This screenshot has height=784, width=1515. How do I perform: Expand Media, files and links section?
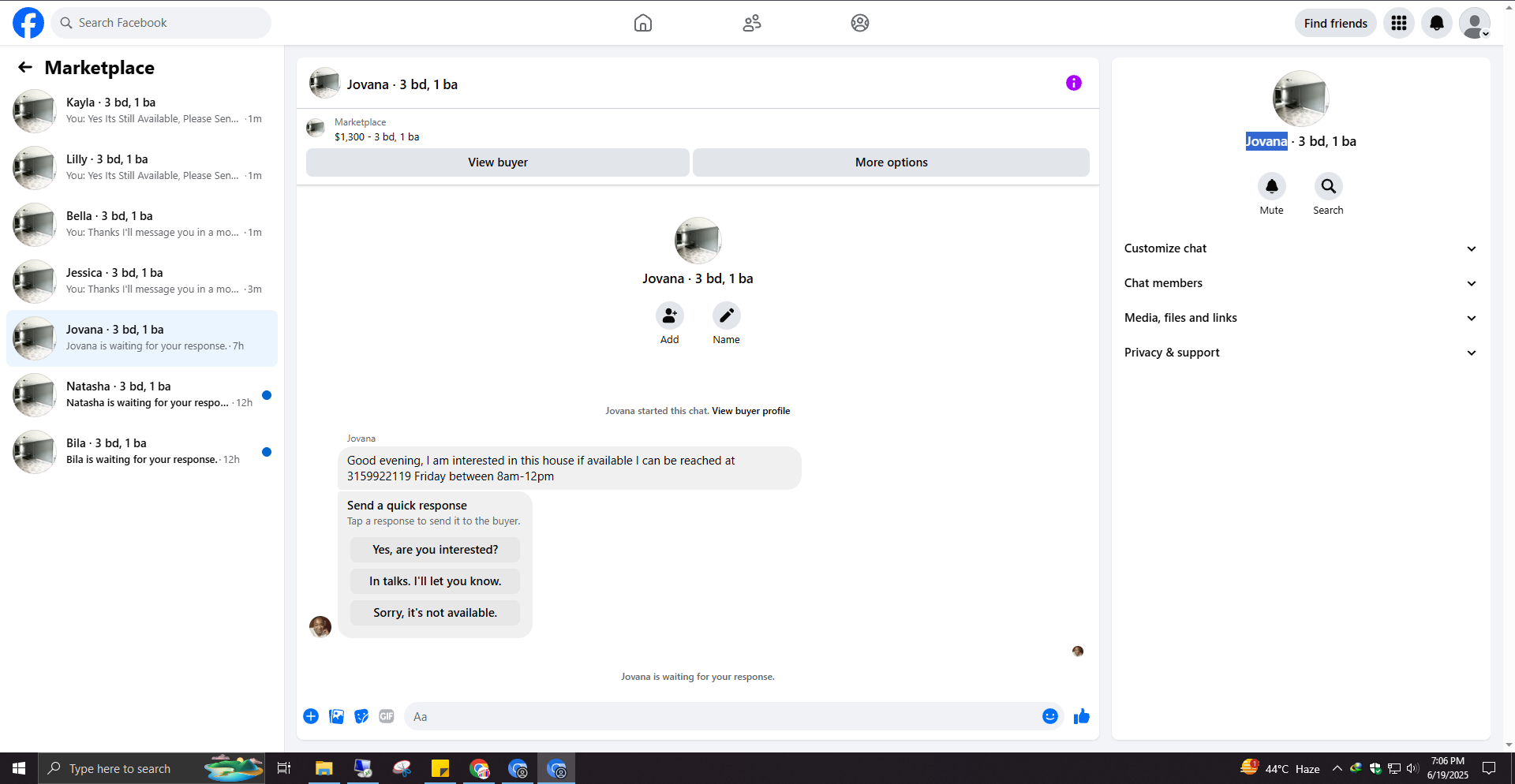pos(1300,318)
